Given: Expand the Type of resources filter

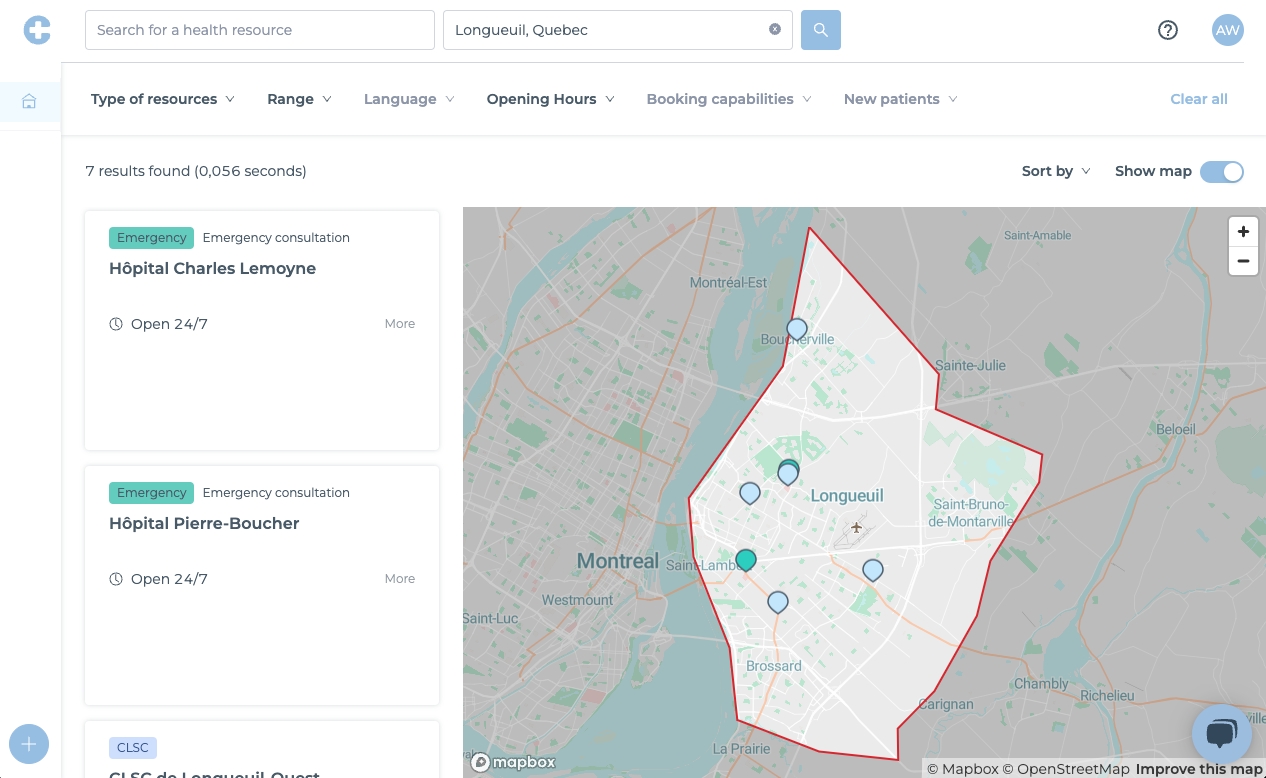Looking at the screenshot, I should pyautogui.click(x=162, y=99).
